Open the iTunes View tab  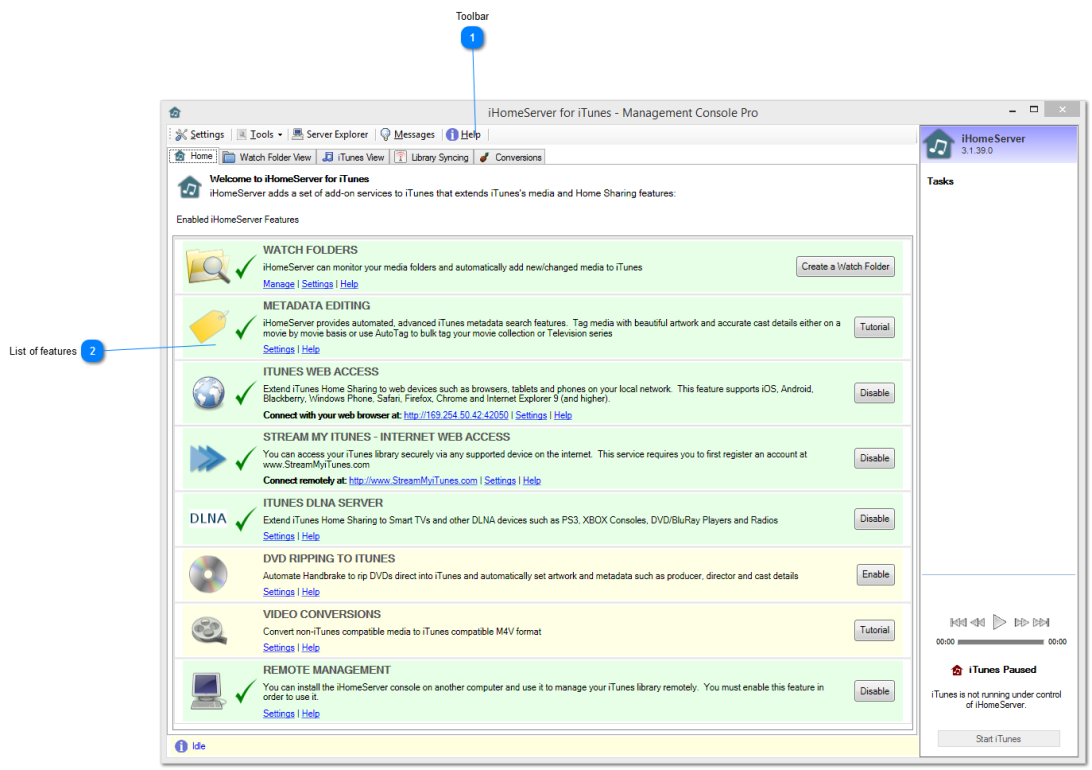(x=353, y=157)
